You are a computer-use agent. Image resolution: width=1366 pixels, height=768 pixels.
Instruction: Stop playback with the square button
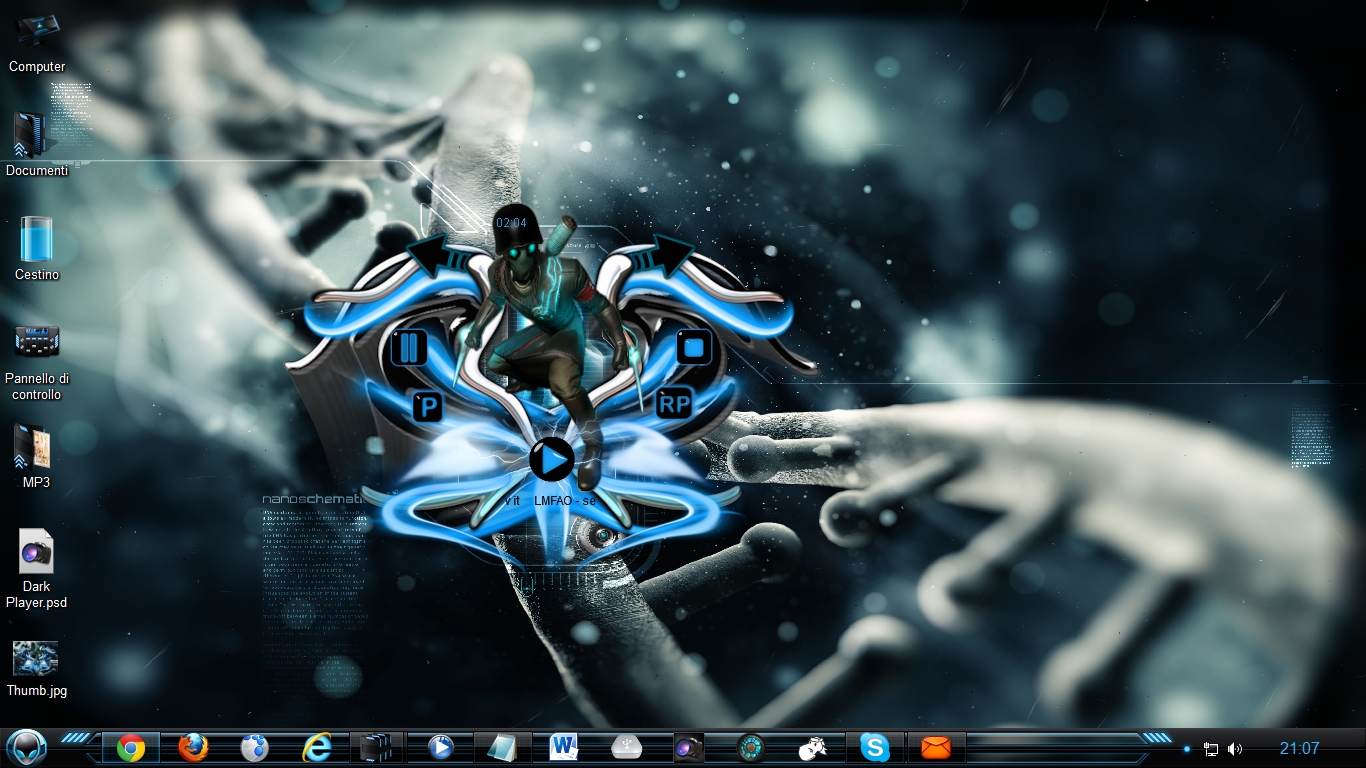pos(693,347)
